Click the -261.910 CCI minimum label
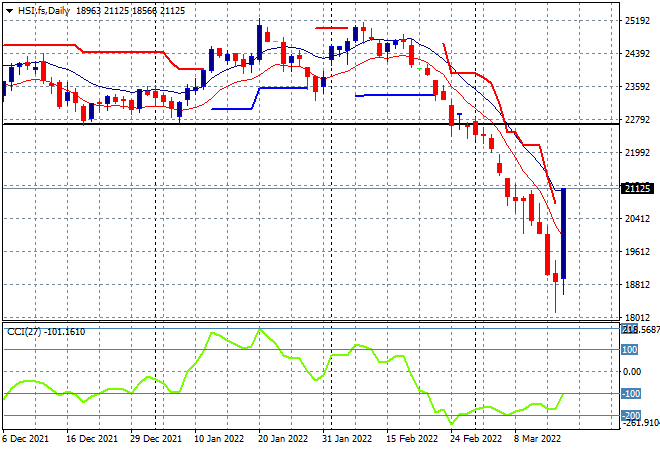Image resolution: width=660 pixels, height=450 pixels. (641, 423)
